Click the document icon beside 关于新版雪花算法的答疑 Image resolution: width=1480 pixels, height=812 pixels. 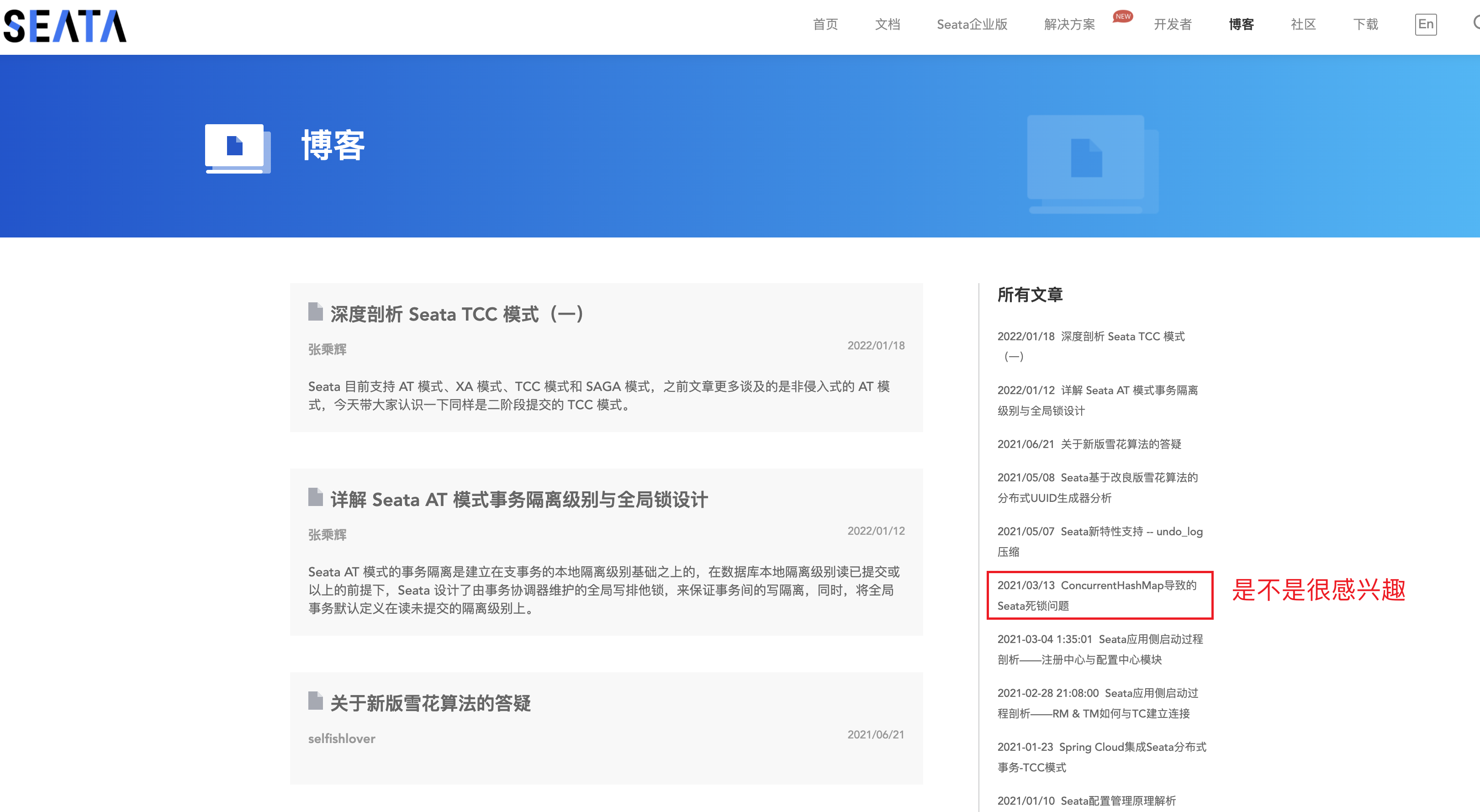(x=316, y=700)
